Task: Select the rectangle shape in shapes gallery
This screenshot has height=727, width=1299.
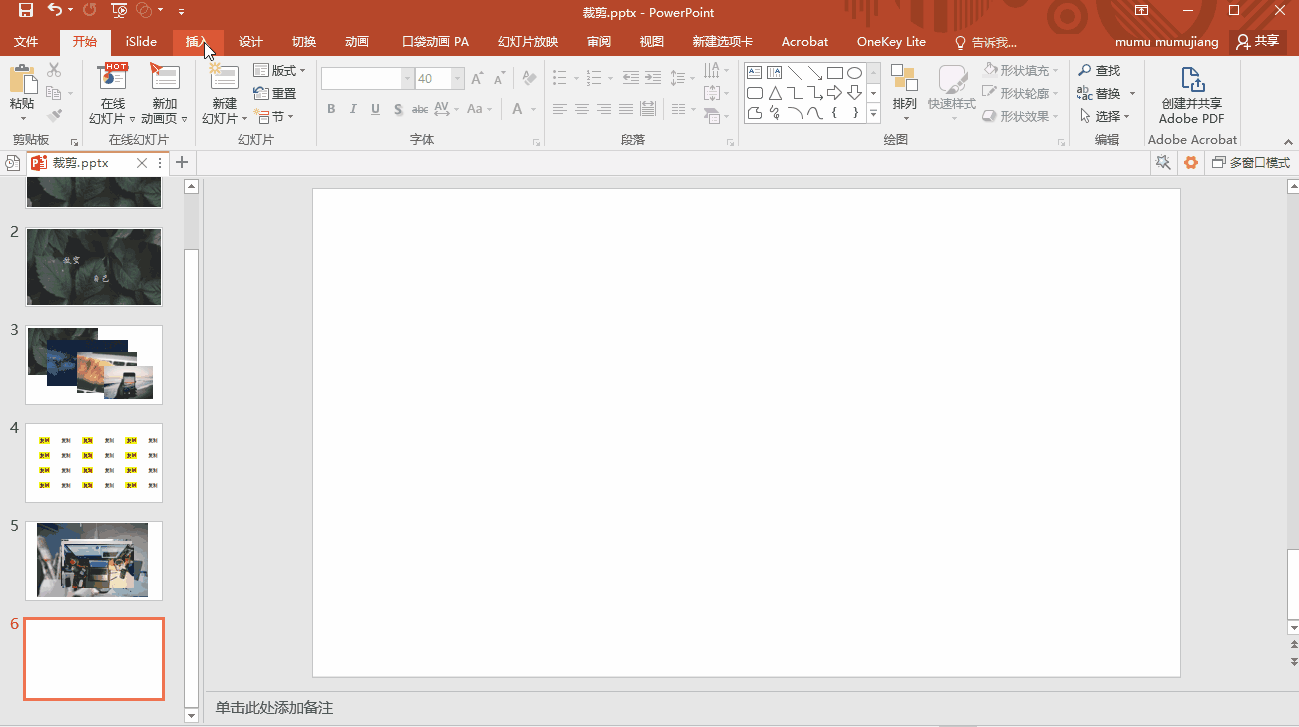Action: point(835,73)
